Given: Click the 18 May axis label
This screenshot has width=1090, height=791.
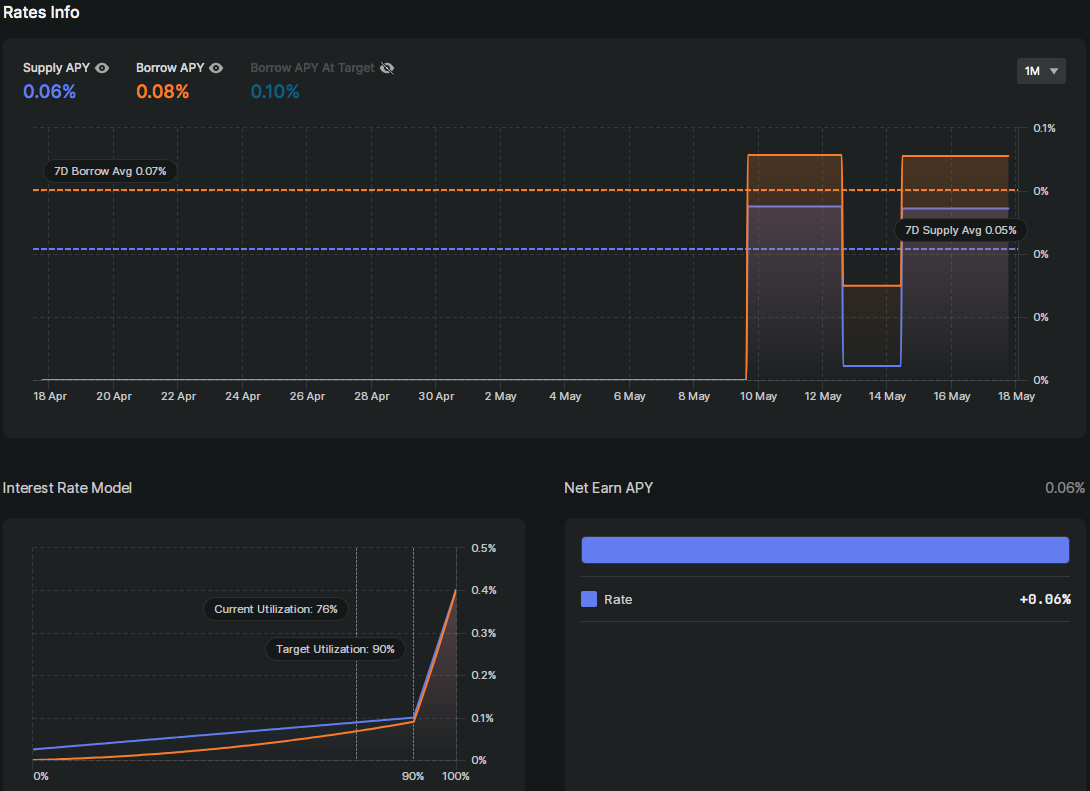Looking at the screenshot, I should pos(1016,396).
